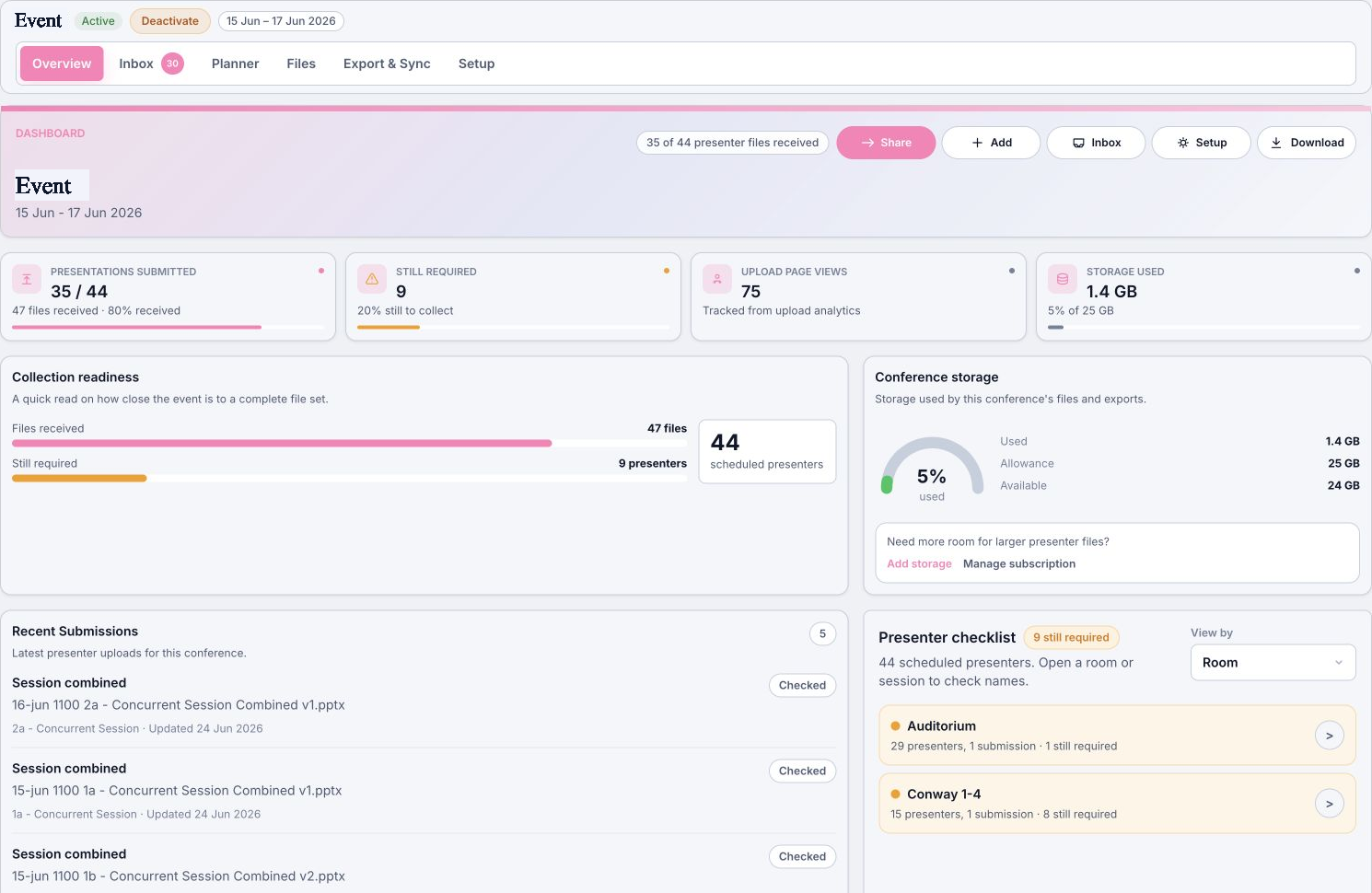Click the arrow icon in Share button
This screenshot has width=1372, height=893.
click(x=867, y=143)
